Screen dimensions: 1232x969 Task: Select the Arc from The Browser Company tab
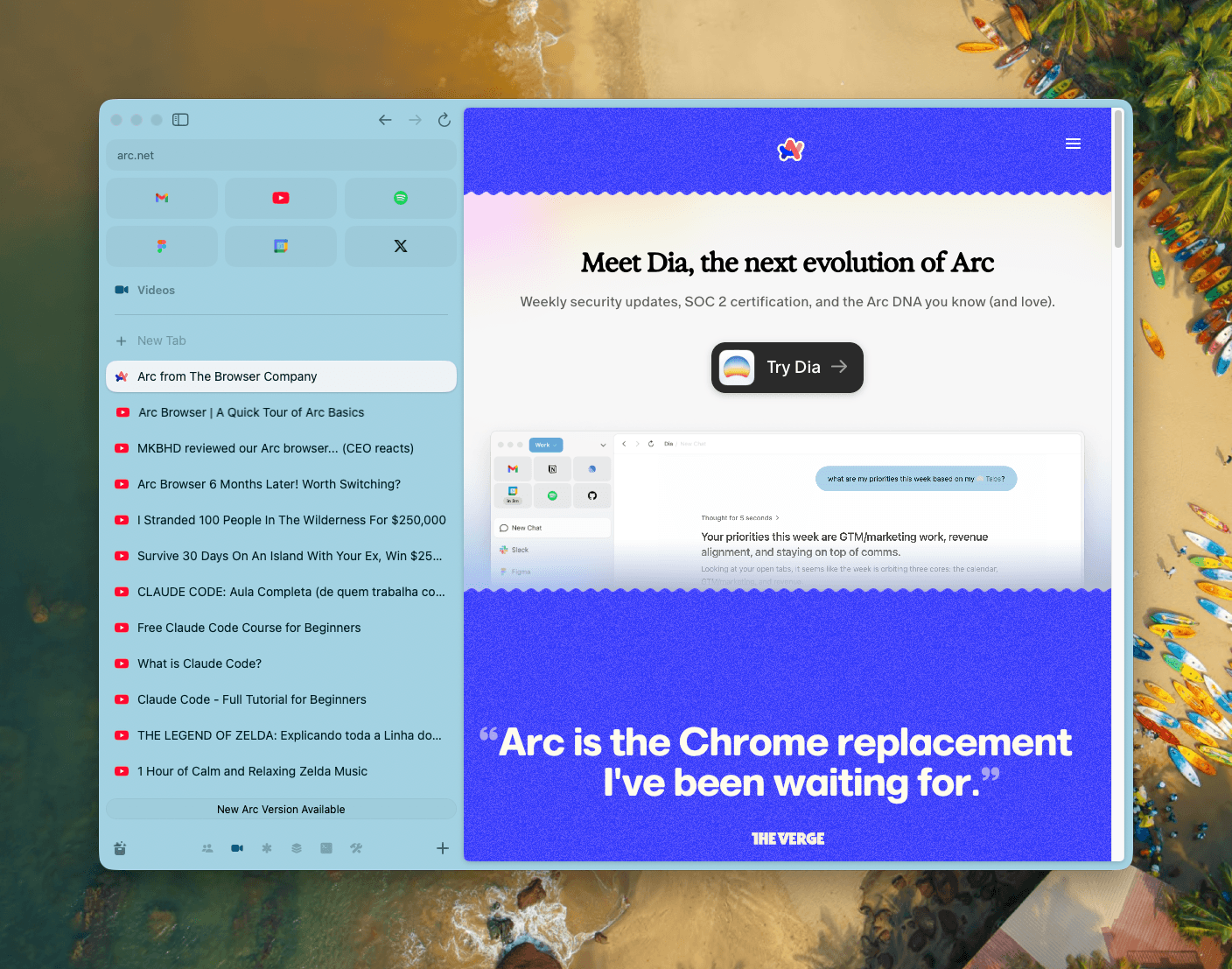click(x=281, y=376)
